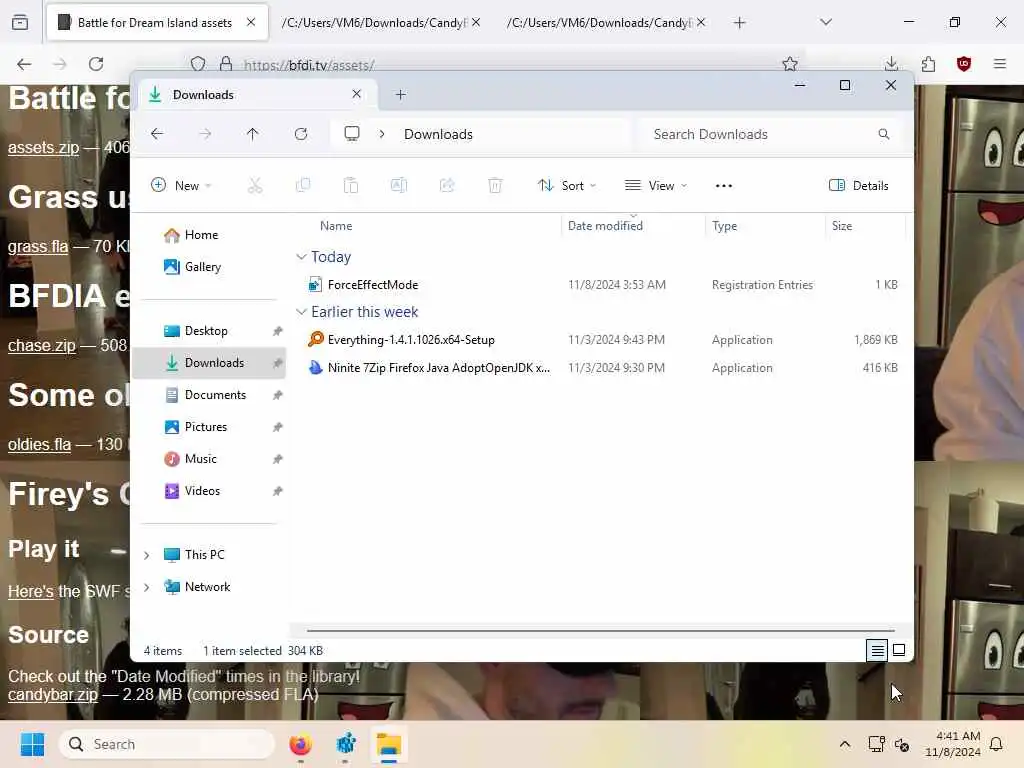This screenshot has width=1024, height=768.
Task: Open a new Firefox tab
Action: 739,23
